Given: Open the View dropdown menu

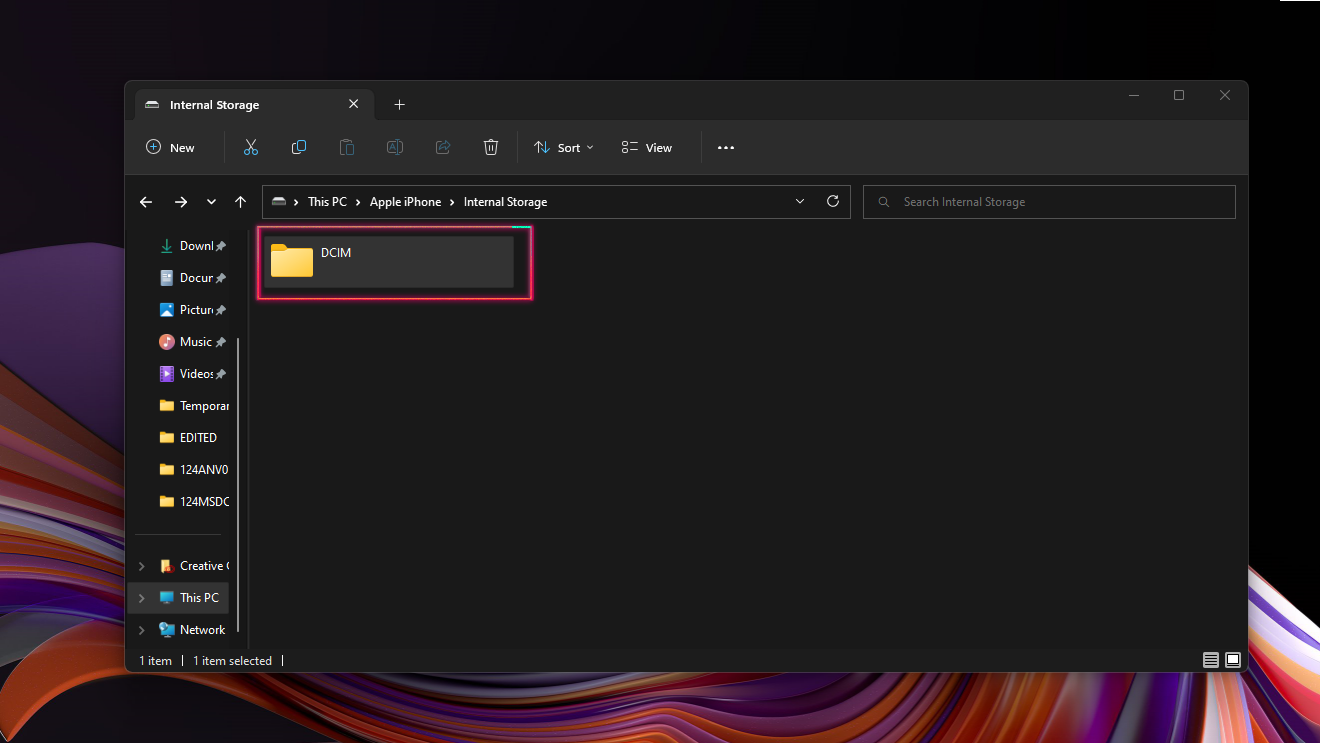Looking at the screenshot, I should tap(647, 148).
